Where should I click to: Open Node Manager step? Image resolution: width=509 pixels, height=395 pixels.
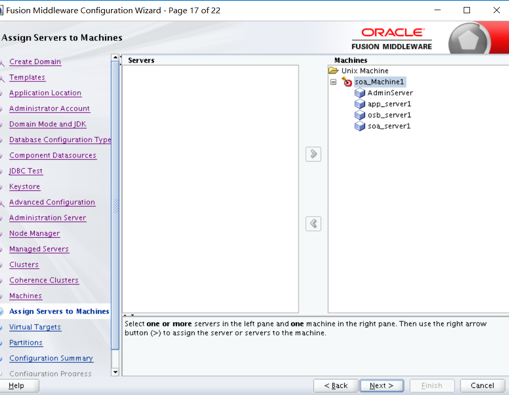pyautogui.click(x=34, y=233)
